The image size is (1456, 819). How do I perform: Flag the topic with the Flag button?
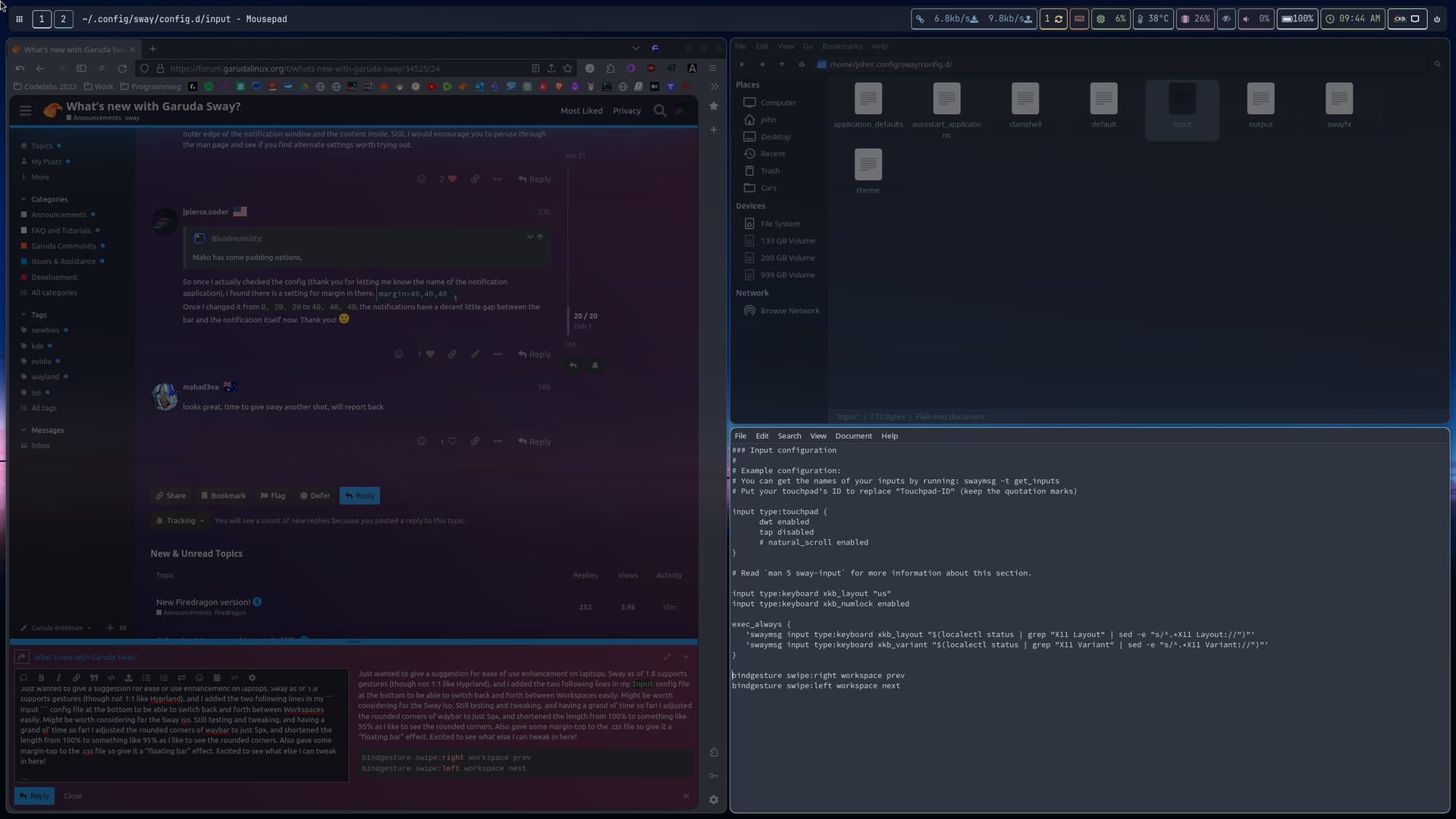[273, 496]
